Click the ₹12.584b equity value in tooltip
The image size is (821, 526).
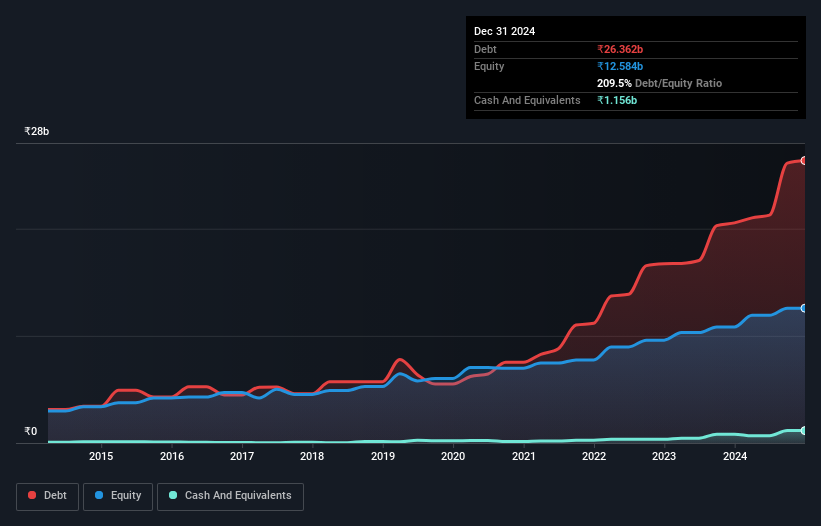pyautogui.click(x=620, y=66)
